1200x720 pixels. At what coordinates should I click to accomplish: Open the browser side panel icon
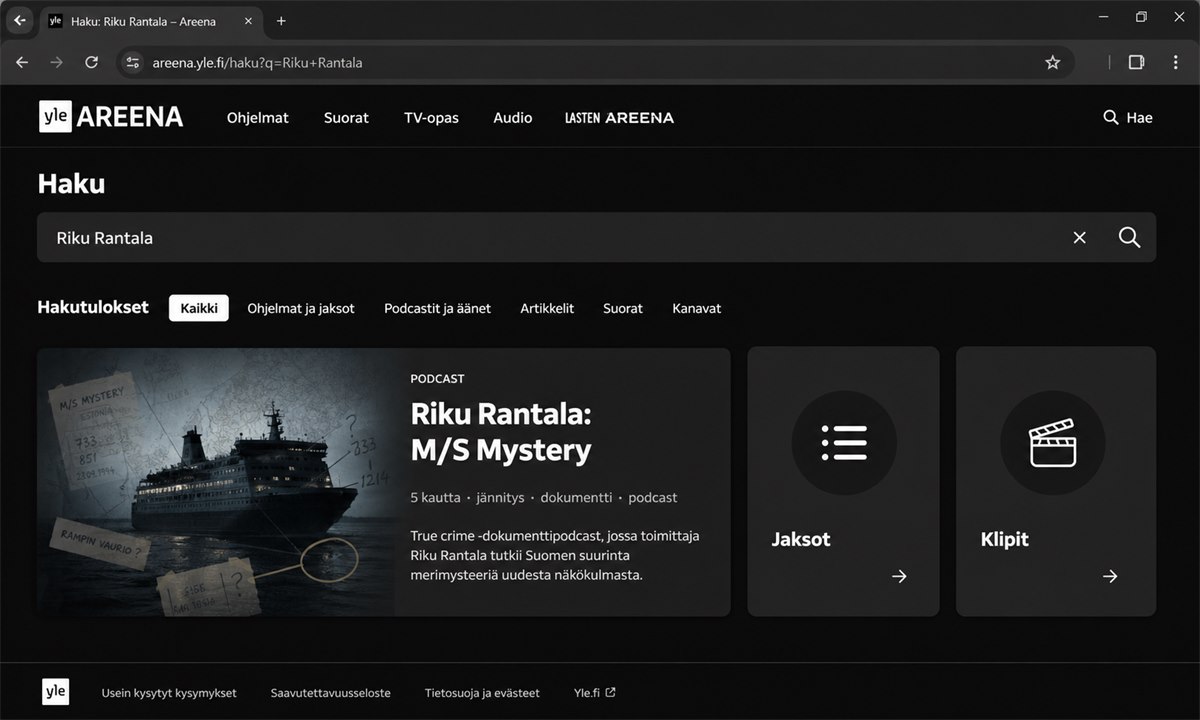click(1136, 62)
